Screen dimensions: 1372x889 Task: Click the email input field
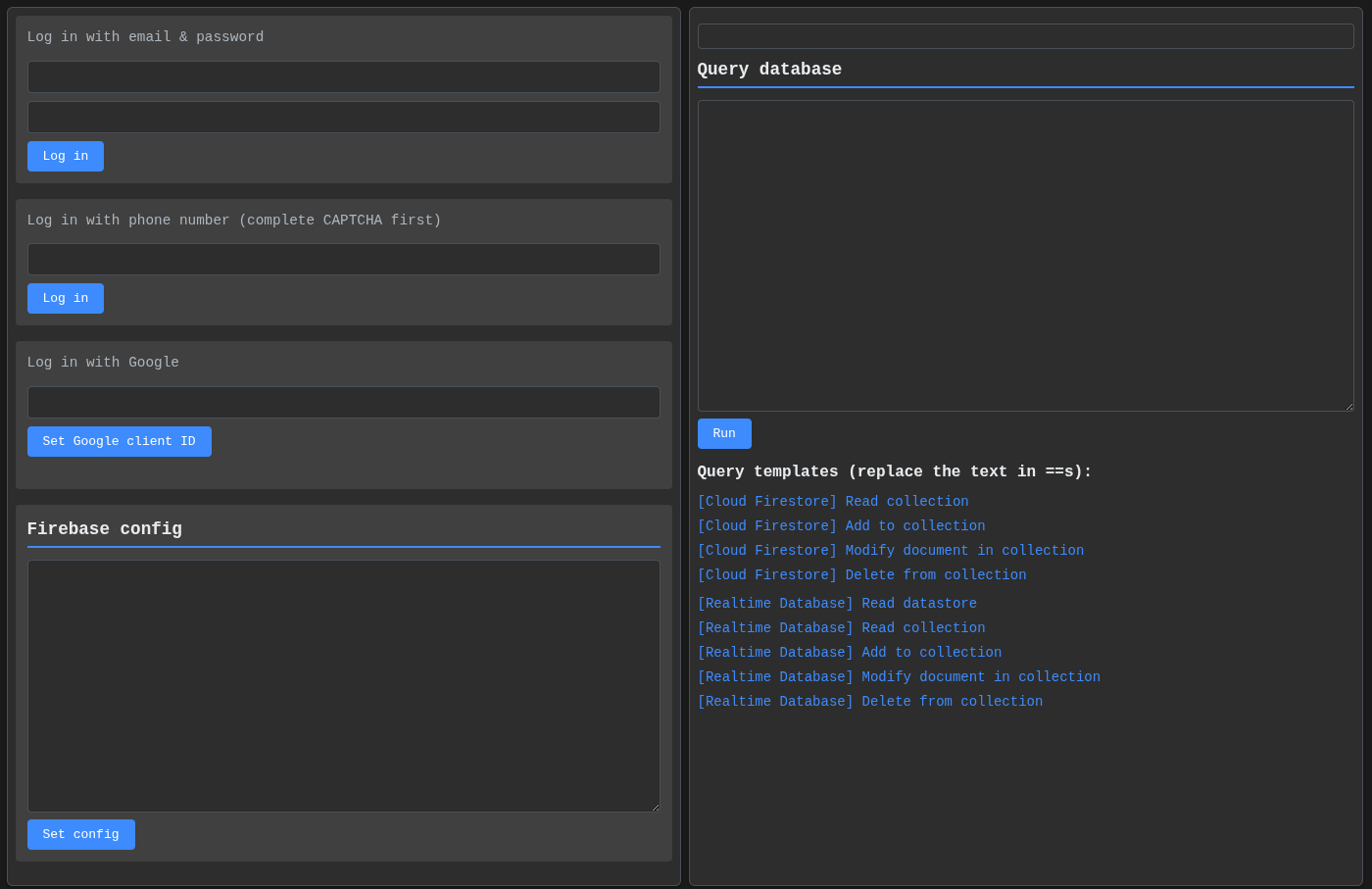tap(343, 76)
